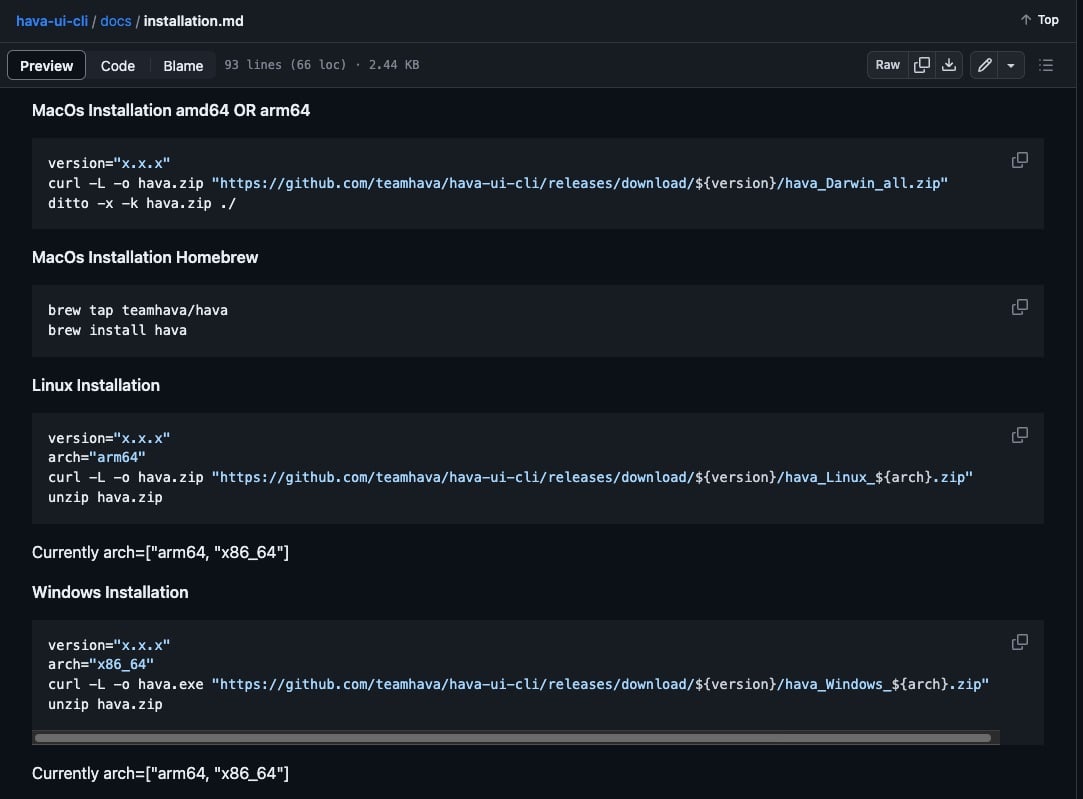The height and width of the screenshot is (799, 1083).
Task: Click unzip hava.zip in the Windows block
Action: pyautogui.click(x=105, y=704)
